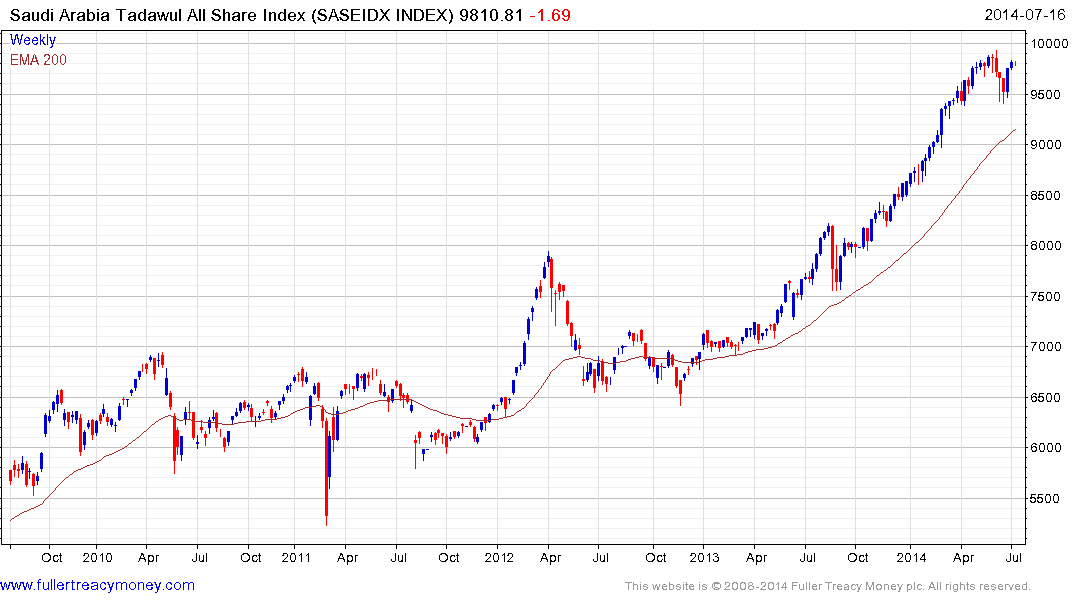1075x600 pixels.
Task: Click the Apr label of year 2012
Action: pos(551,557)
